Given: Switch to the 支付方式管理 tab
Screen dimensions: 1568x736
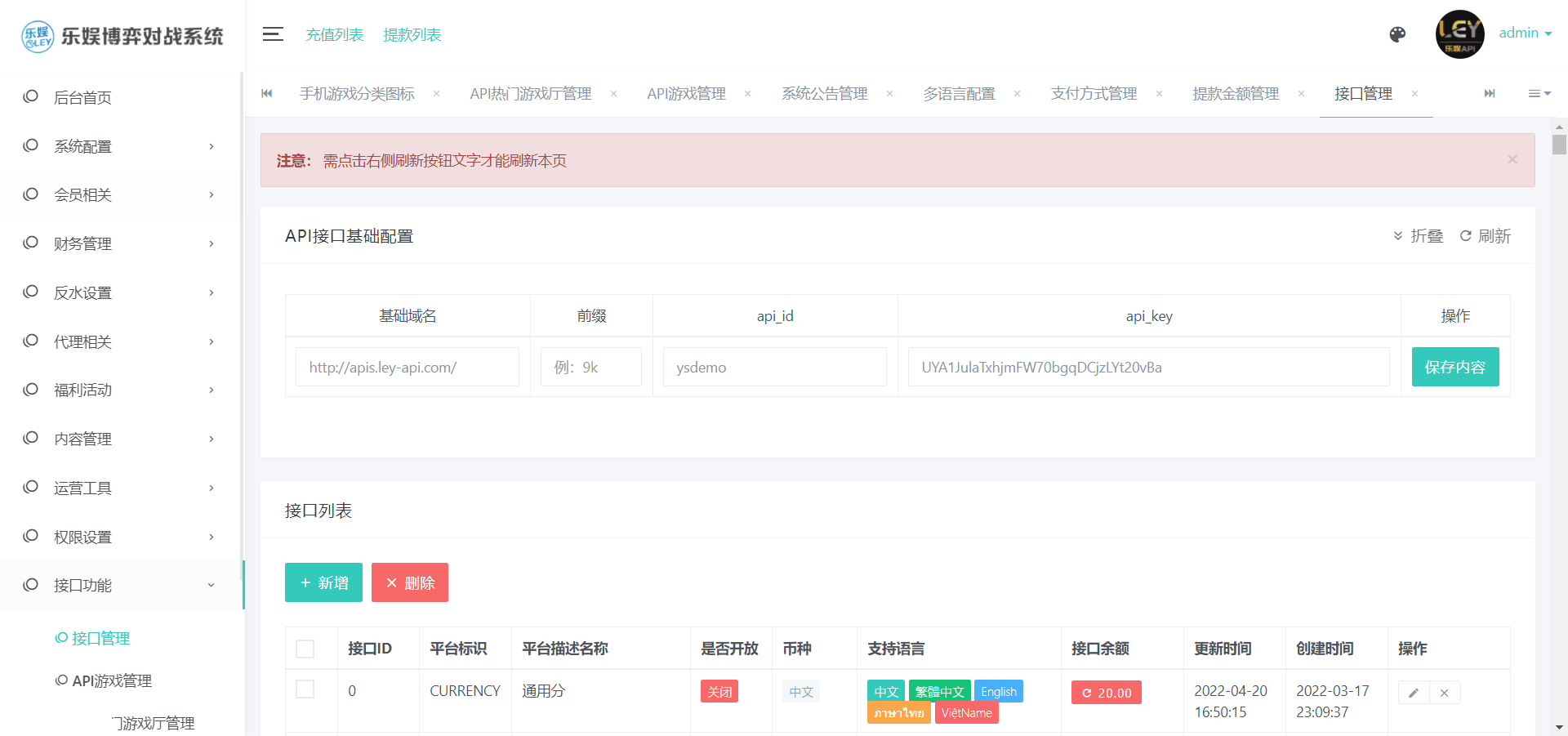Looking at the screenshot, I should [1094, 94].
